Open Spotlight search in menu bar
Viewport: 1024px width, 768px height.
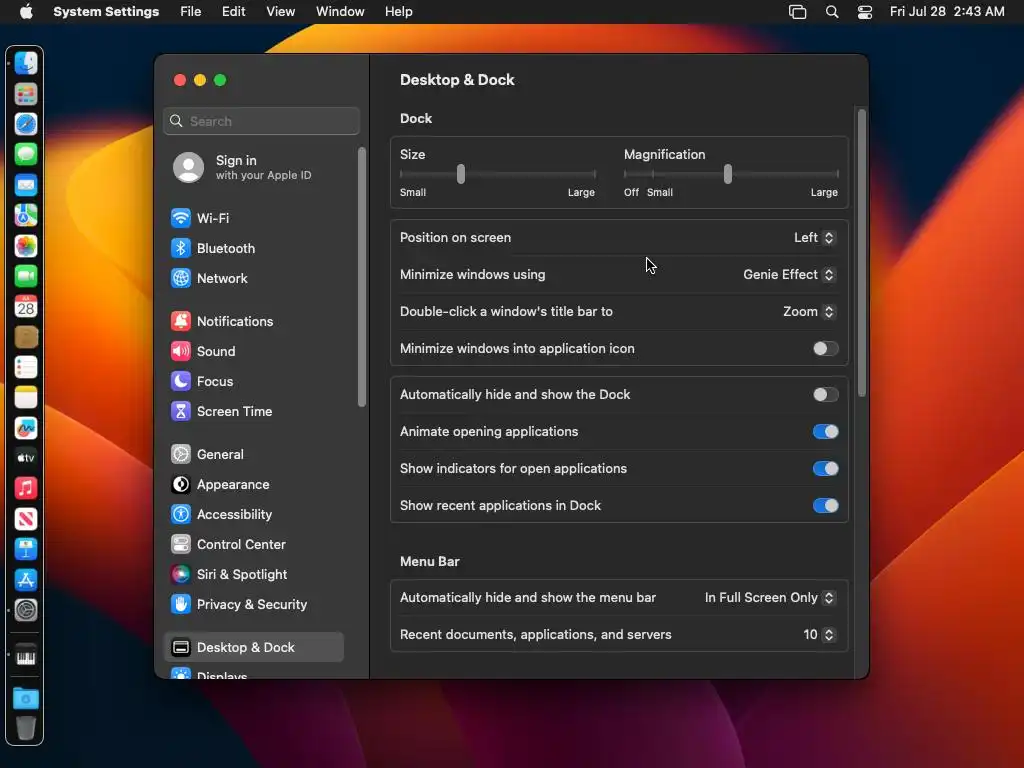[831, 12]
